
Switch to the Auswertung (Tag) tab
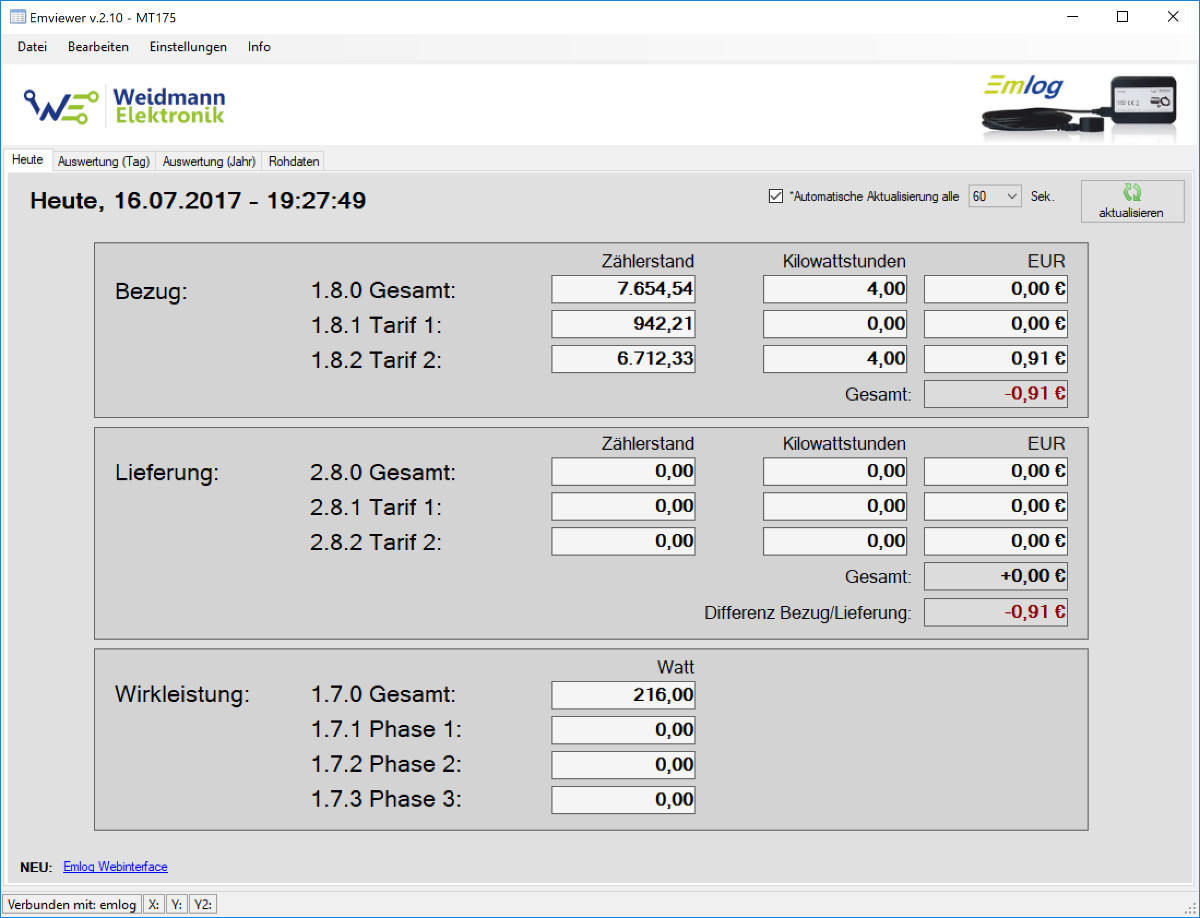point(104,161)
